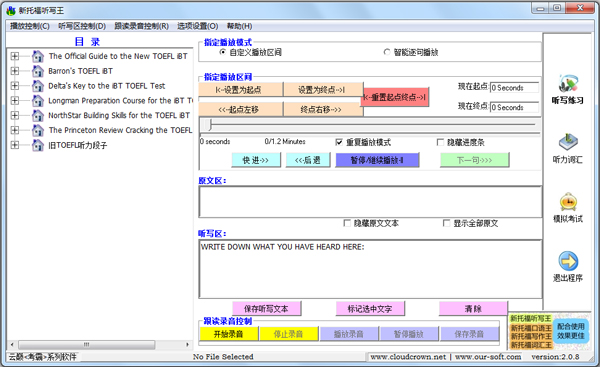Expand The Official Guide to the New TOEFL node
This screenshot has height=367, width=600.
pos(15,56)
